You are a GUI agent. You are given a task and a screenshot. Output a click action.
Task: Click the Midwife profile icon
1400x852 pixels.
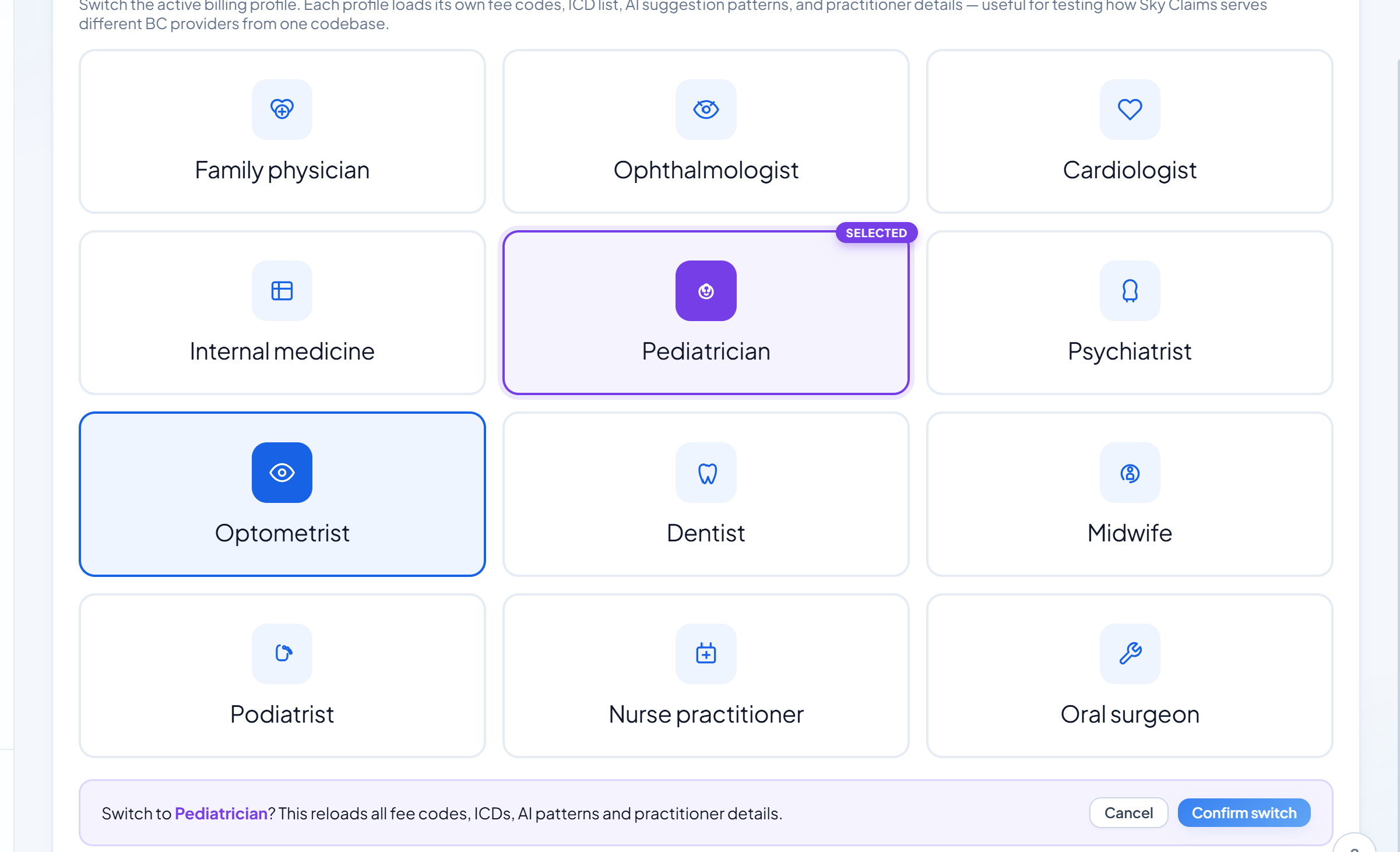pyautogui.click(x=1130, y=473)
